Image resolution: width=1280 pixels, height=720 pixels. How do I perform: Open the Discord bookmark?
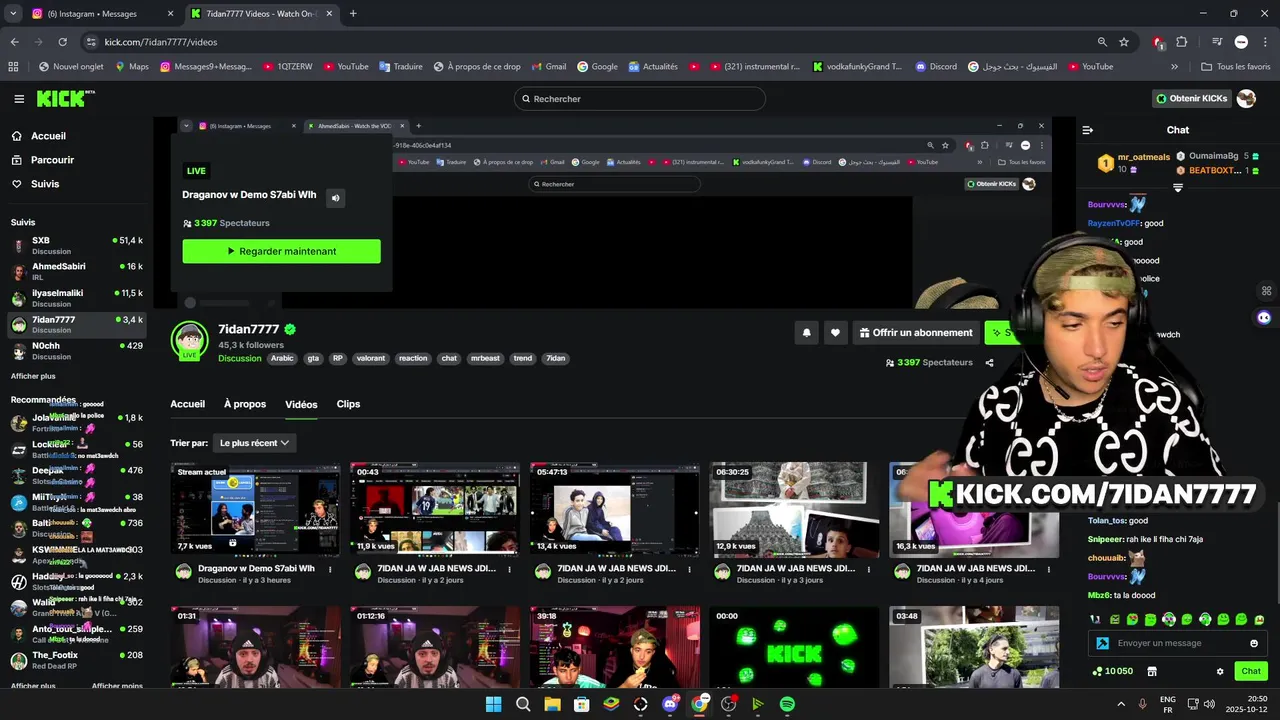pyautogui.click(x=936, y=67)
